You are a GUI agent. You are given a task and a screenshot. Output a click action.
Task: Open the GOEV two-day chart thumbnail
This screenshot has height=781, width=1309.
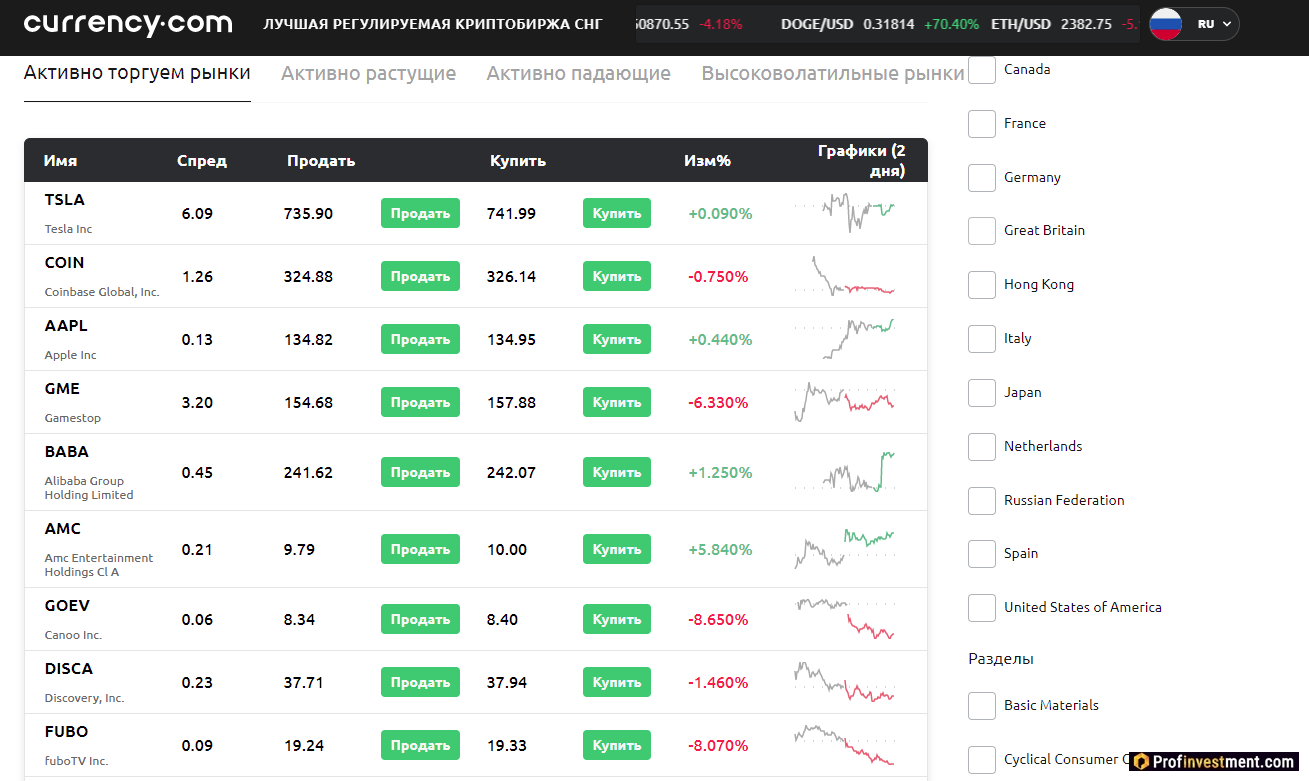pyautogui.click(x=845, y=618)
